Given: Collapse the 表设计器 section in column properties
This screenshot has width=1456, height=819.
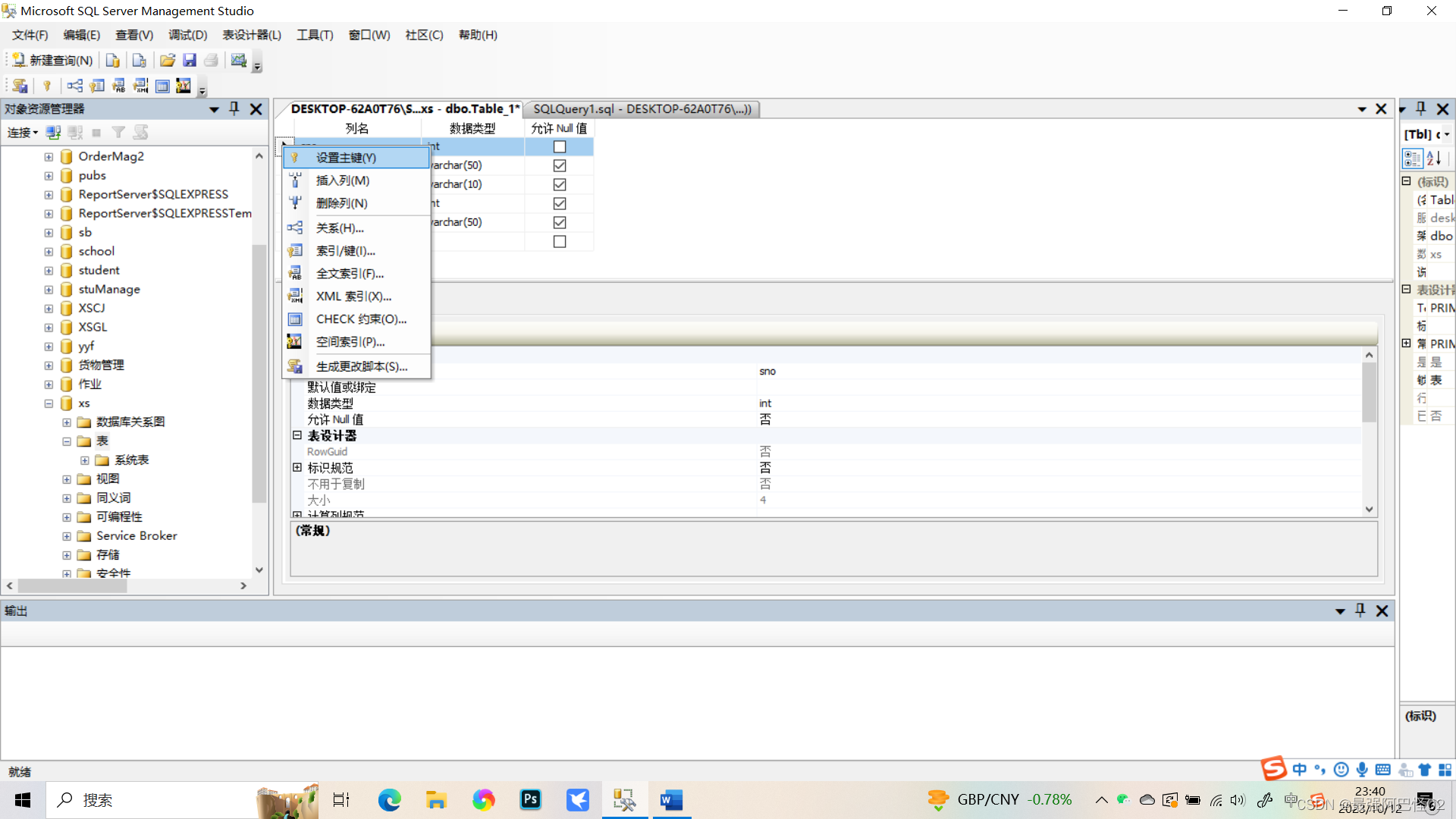Looking at the screenshot, I should [297, 435].
